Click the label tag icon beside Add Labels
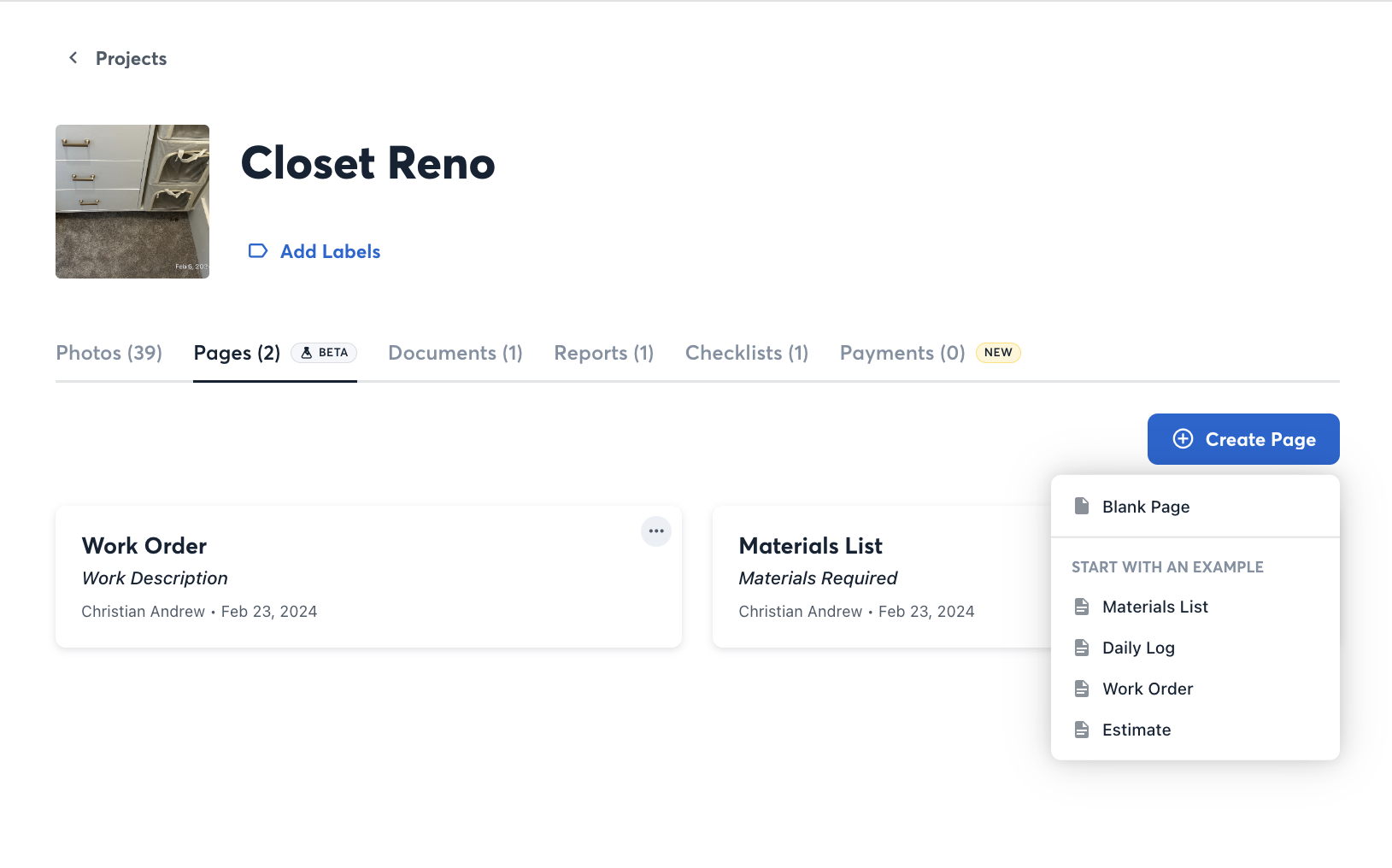The height and width of the screenshot is (868, 1392). point(257,251)
